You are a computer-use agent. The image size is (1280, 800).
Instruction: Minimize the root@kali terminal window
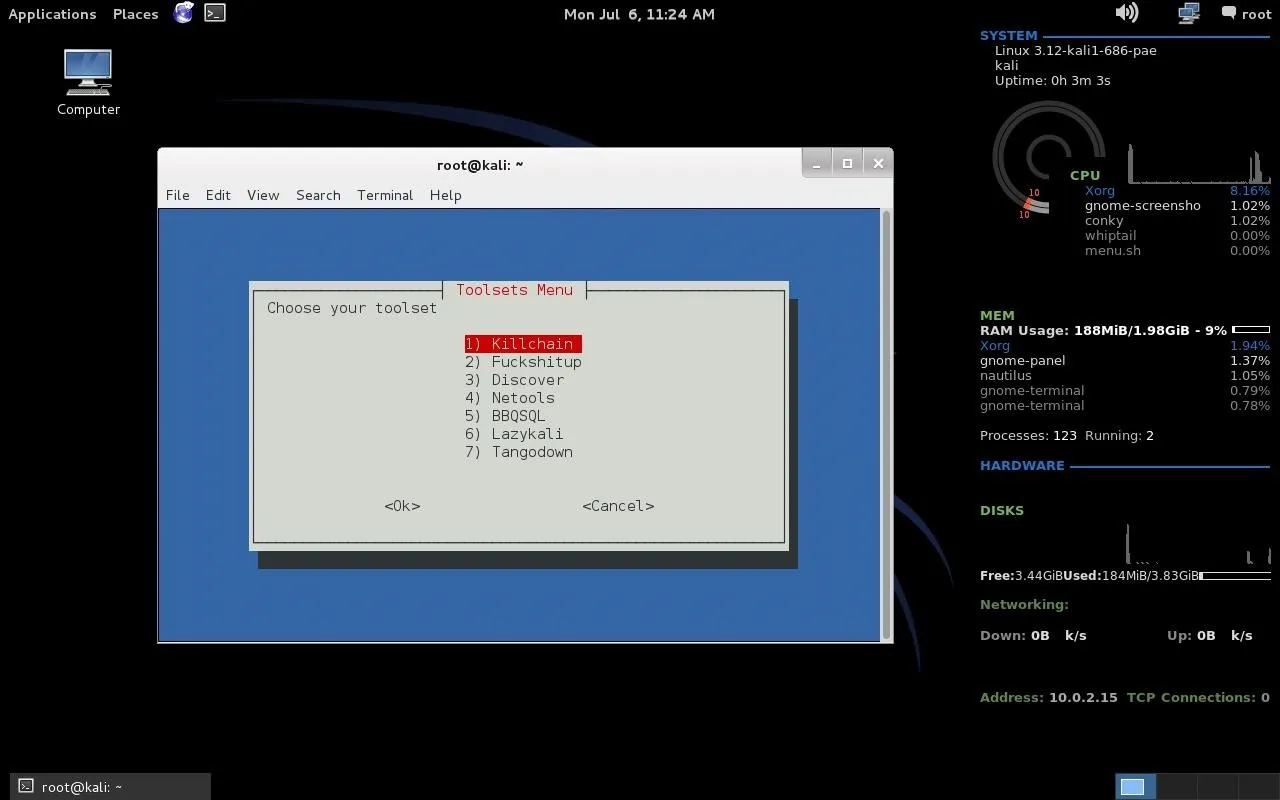pos(817,164)
